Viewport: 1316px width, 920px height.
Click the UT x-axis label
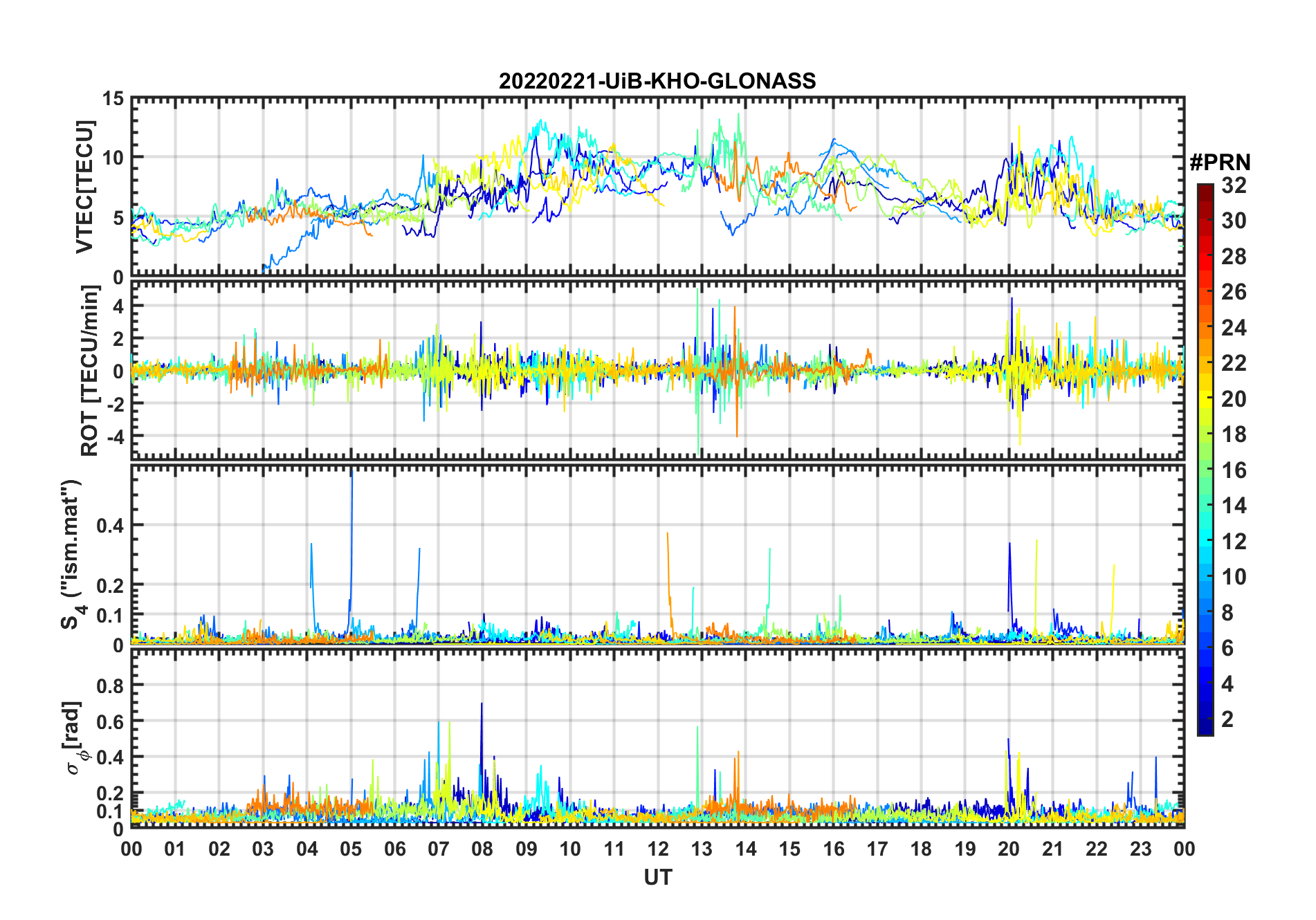click(x=657, y=878)
